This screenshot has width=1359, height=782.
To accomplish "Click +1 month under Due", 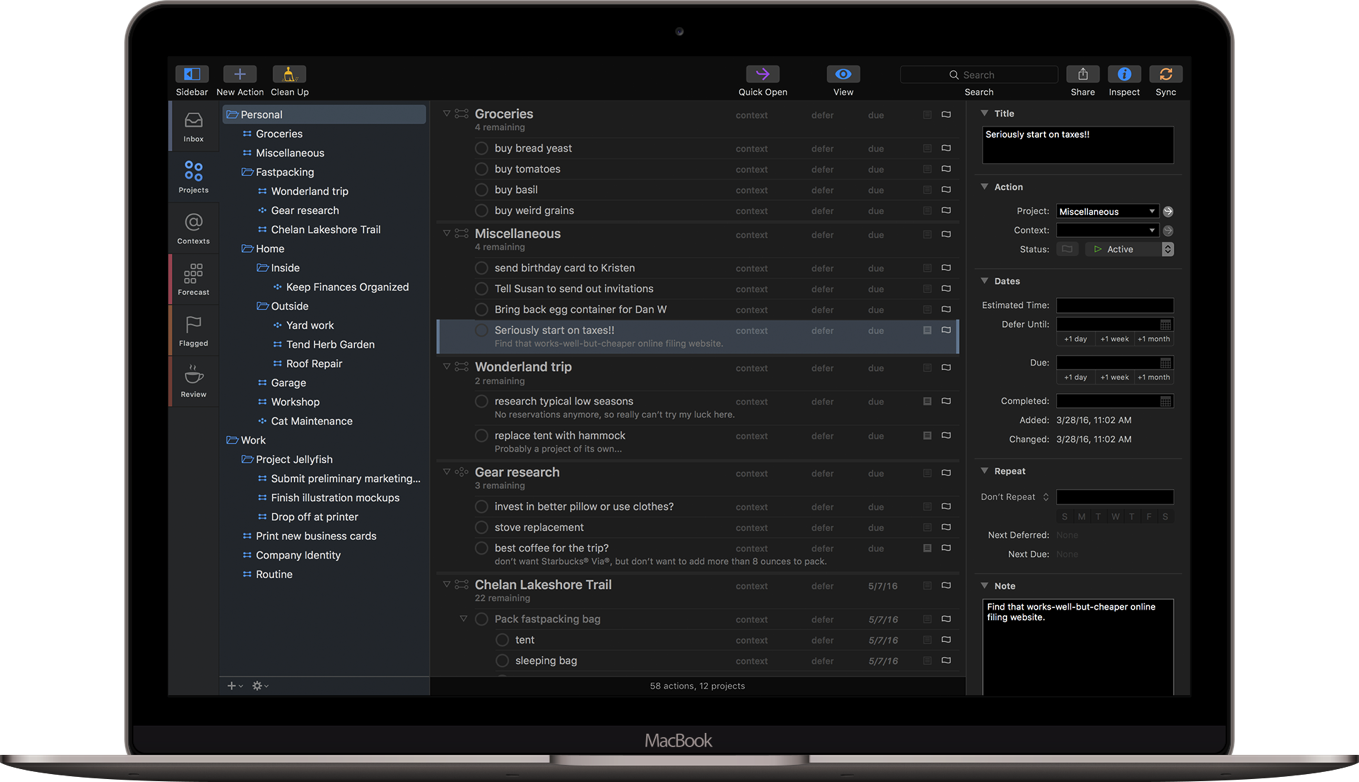I will [1153, 377].
